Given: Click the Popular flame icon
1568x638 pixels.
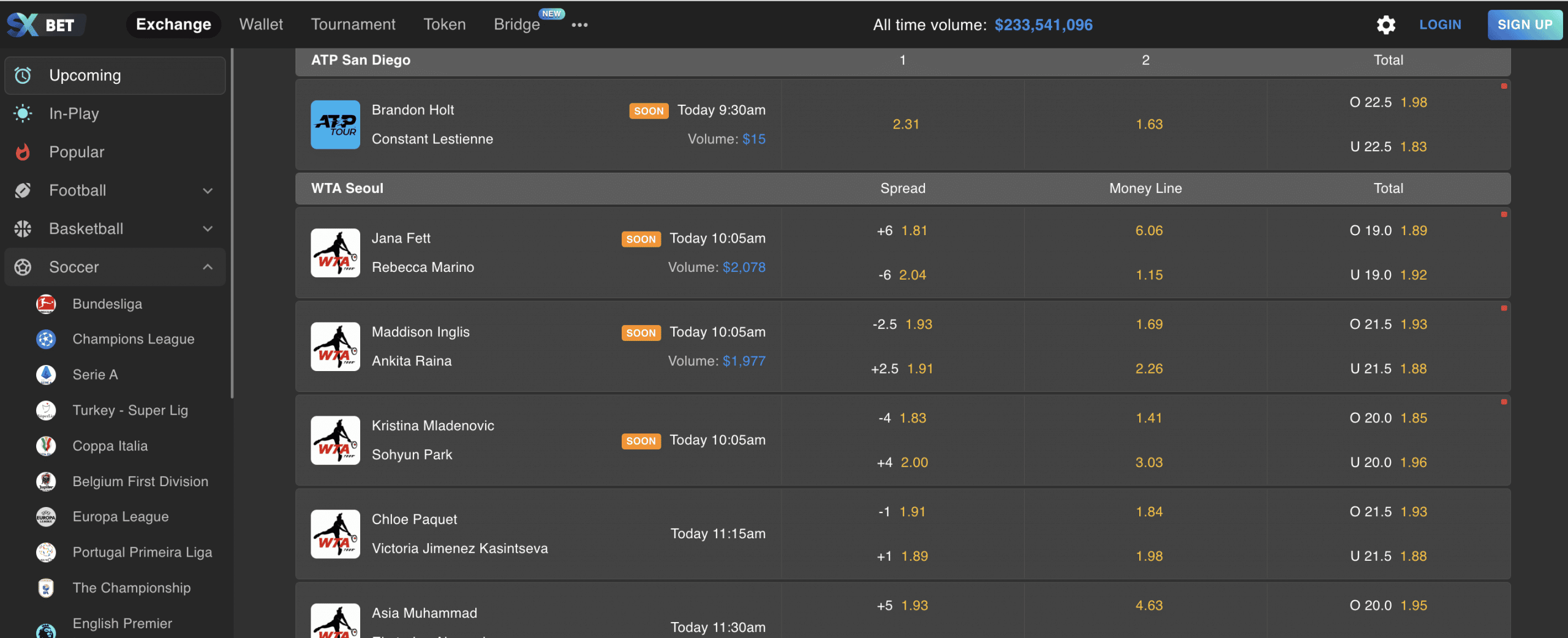Looking at the screenshot, I should (23, 152).
